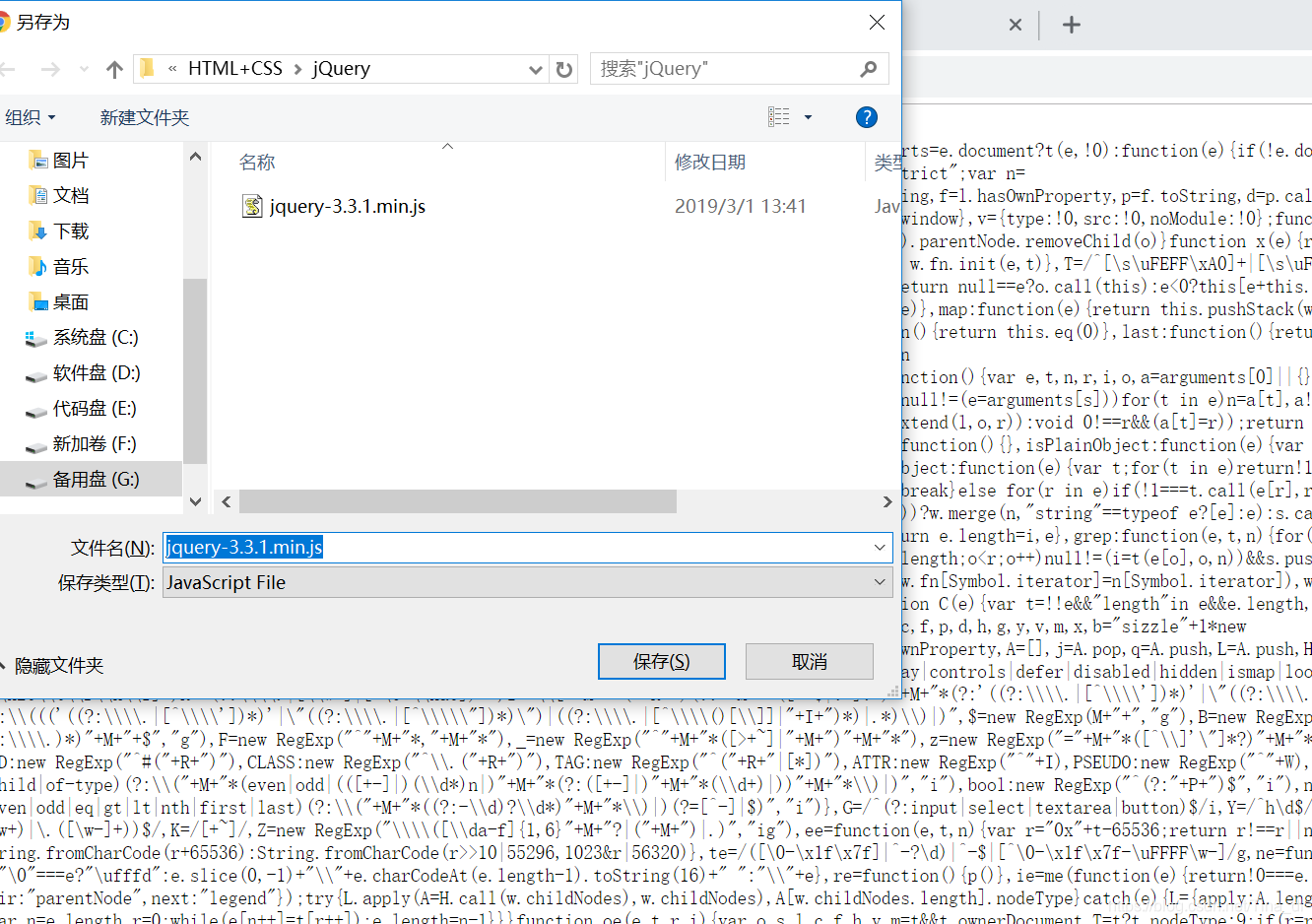Image resolution: width=1312 pixels, height=924 pixels.
Task: Select jquery-3.3.1.min.js file in list
Action: click(348, 207)
